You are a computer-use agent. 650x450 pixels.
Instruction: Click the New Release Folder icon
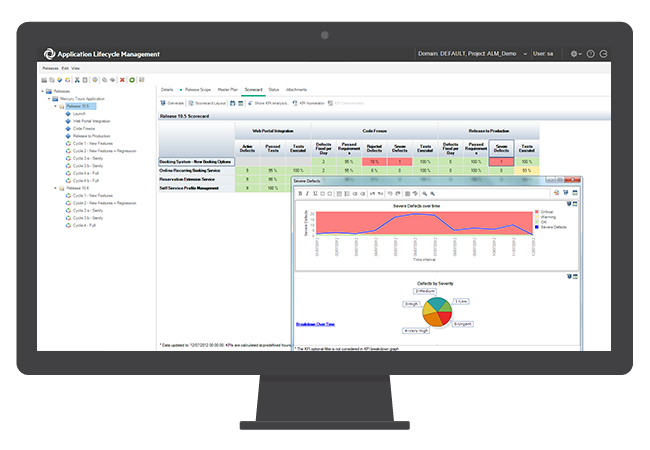click(44, 80)
